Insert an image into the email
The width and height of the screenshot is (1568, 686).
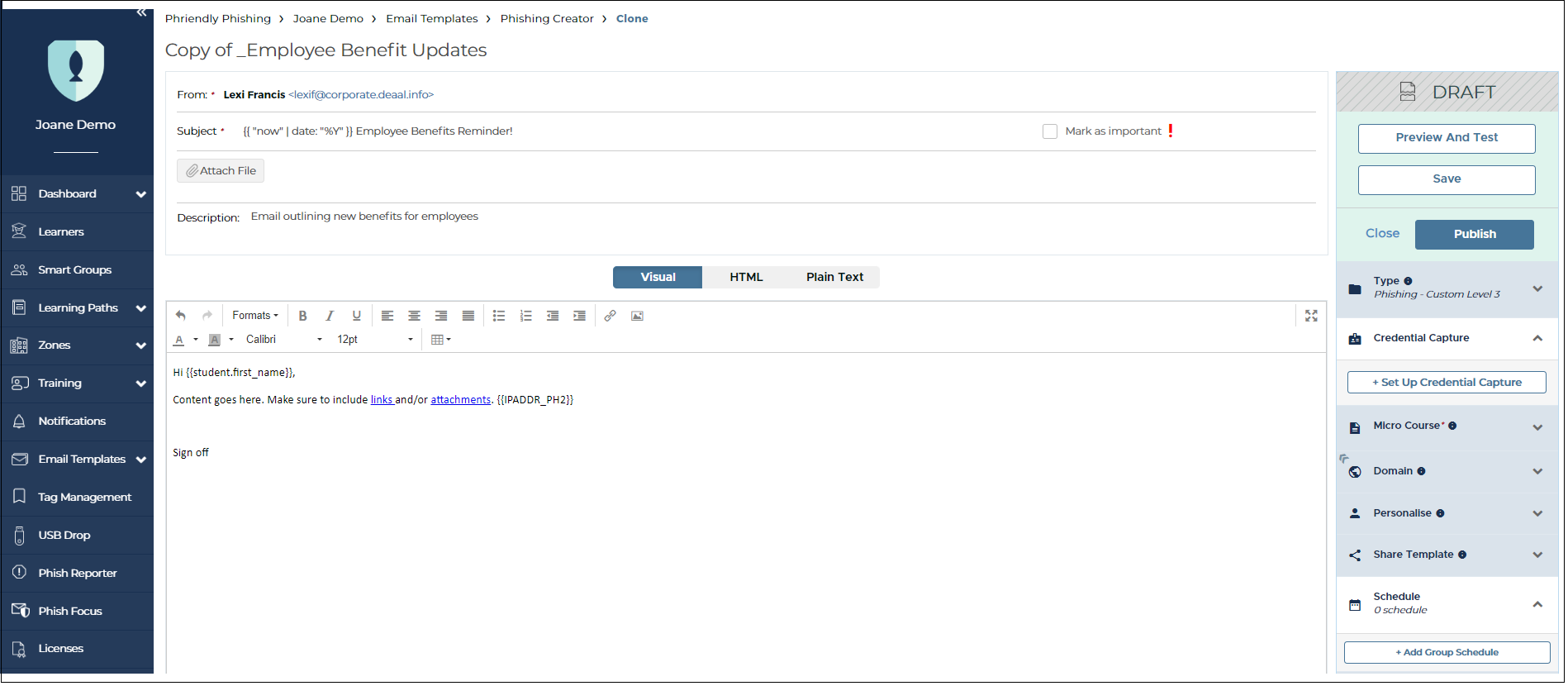[638, 316]
